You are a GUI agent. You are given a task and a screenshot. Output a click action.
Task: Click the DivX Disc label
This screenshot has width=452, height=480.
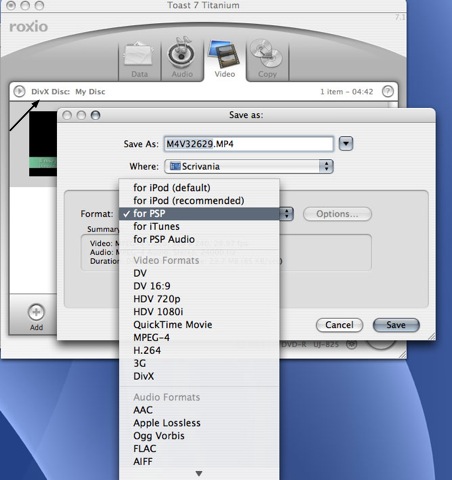pyautogui.click(x=50, y=92)
